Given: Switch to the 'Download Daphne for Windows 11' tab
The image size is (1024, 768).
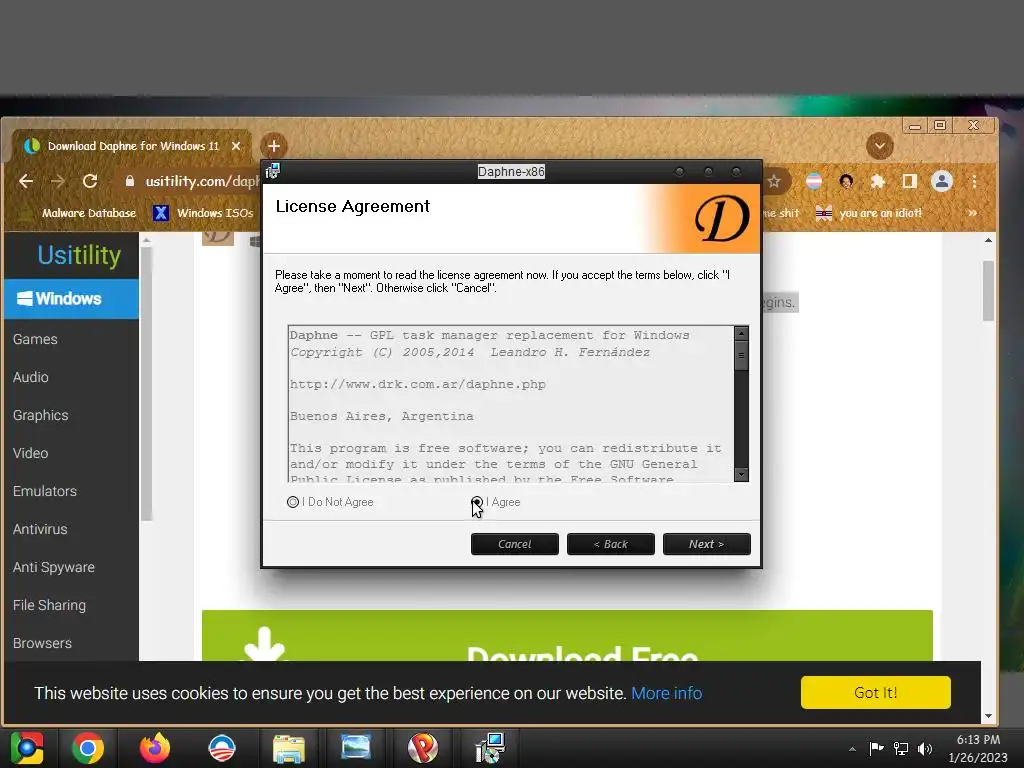Looking at the screenshot, I should coord(131,146).
